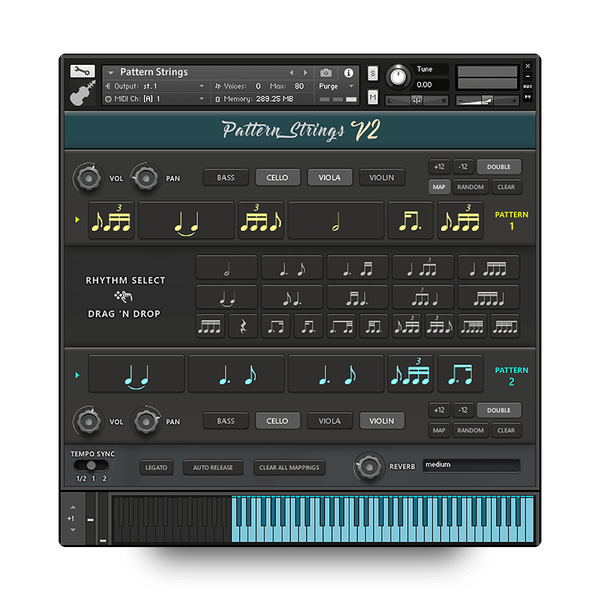This screenshot has width=600, height=600.
Task: Toggle CELLO for Pattern 1
Action: [277, 178]
